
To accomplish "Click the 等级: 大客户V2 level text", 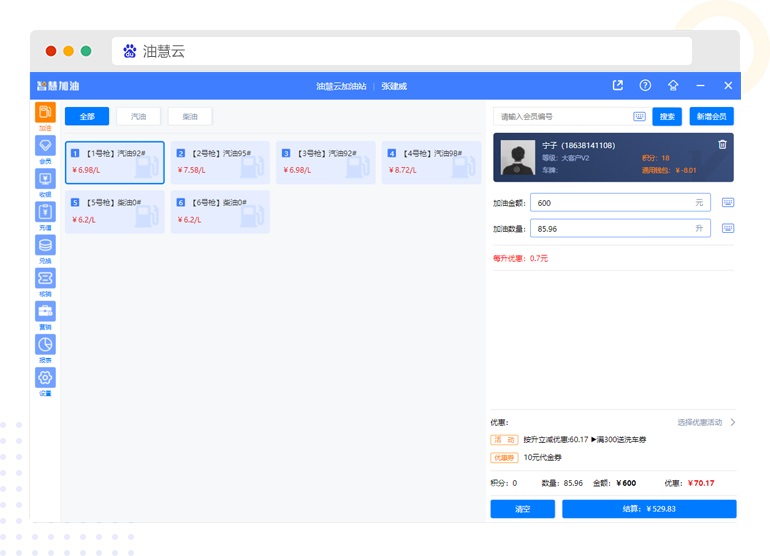I will [566, 158].
